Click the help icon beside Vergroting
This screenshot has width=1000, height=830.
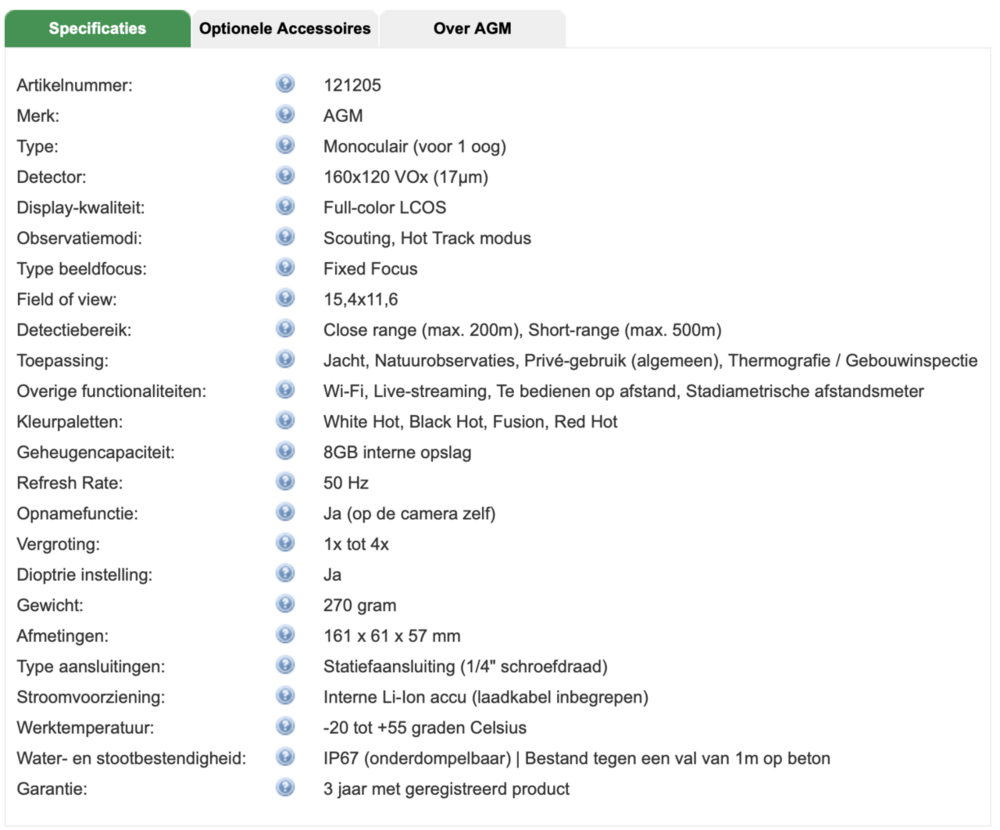point(285,543)
